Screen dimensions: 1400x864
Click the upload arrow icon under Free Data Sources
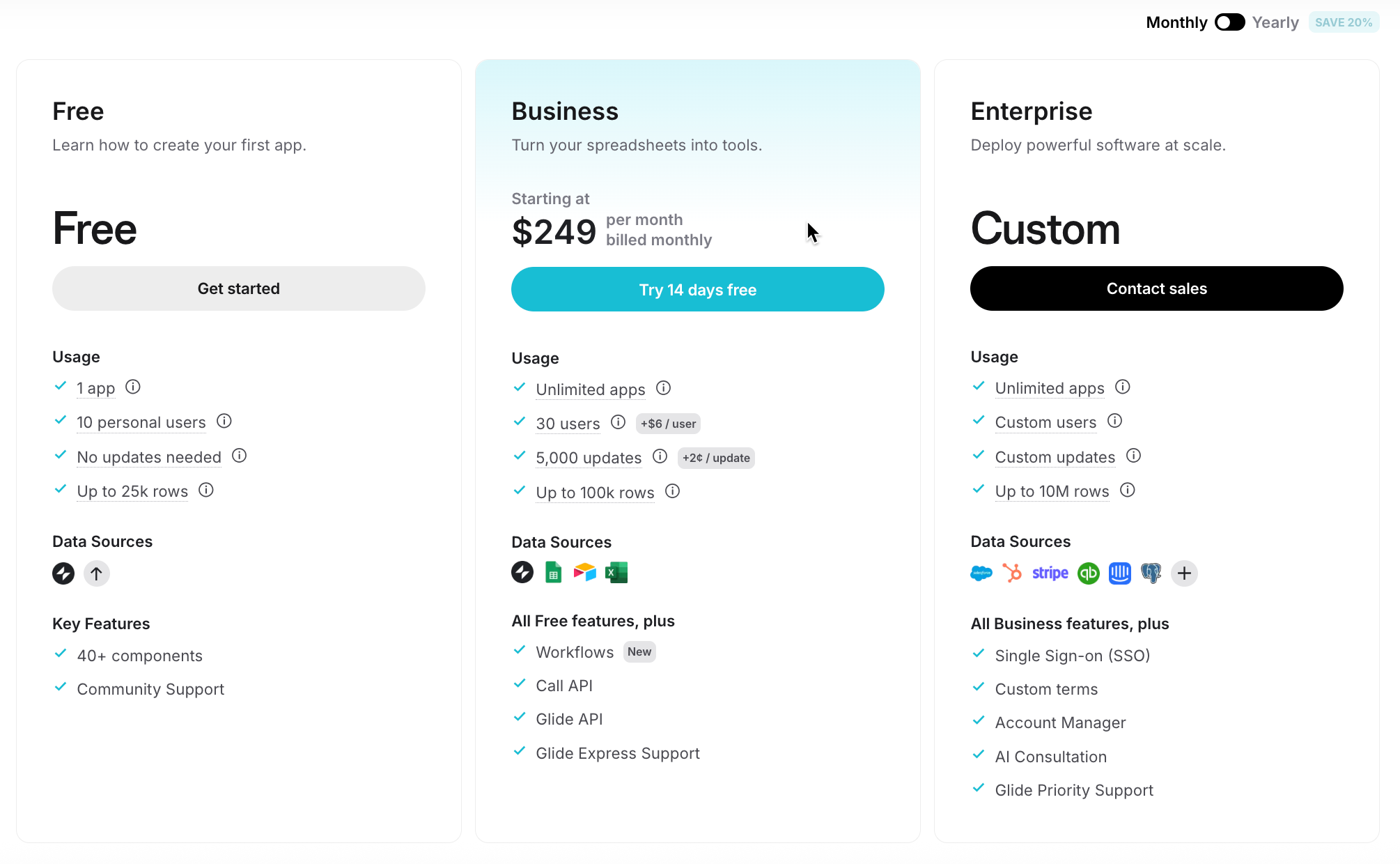pos(97,573)
